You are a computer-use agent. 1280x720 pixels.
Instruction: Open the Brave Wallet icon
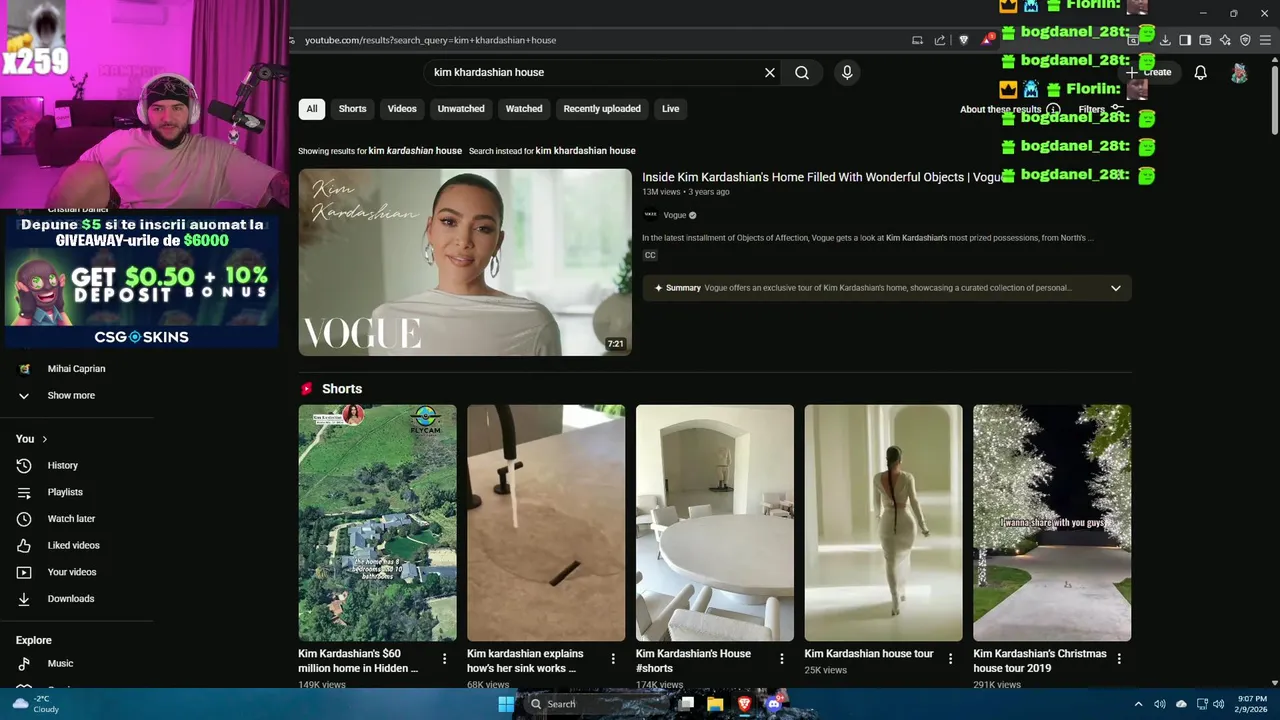1205,40
